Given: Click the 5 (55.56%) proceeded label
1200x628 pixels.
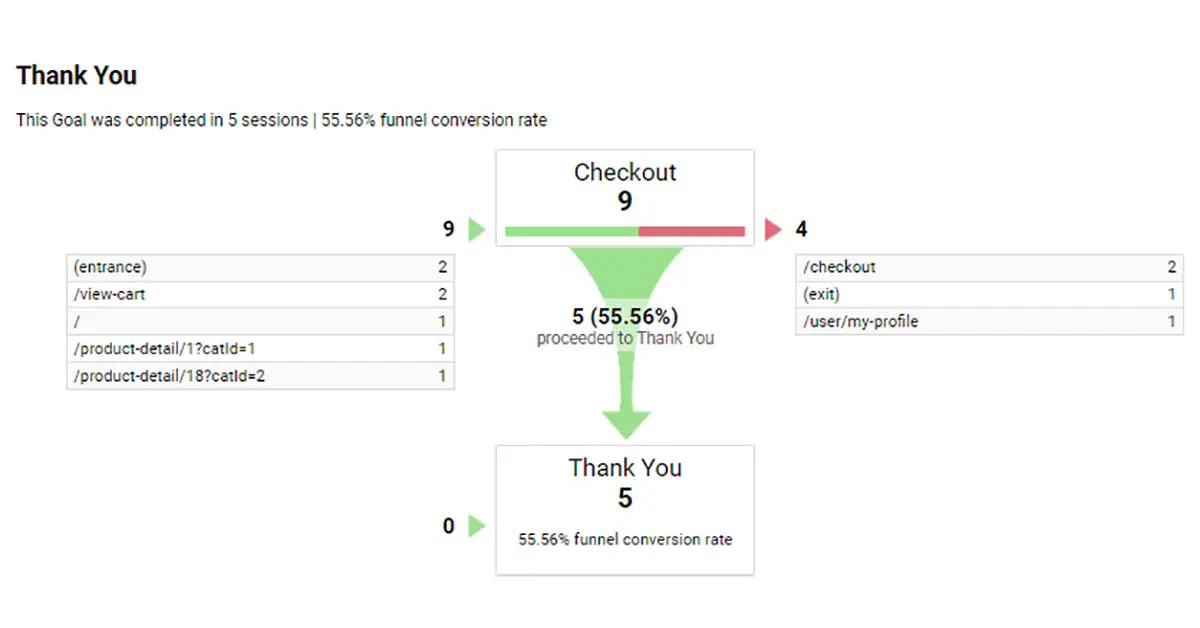Looking at the screenshot, I should 625,317.
